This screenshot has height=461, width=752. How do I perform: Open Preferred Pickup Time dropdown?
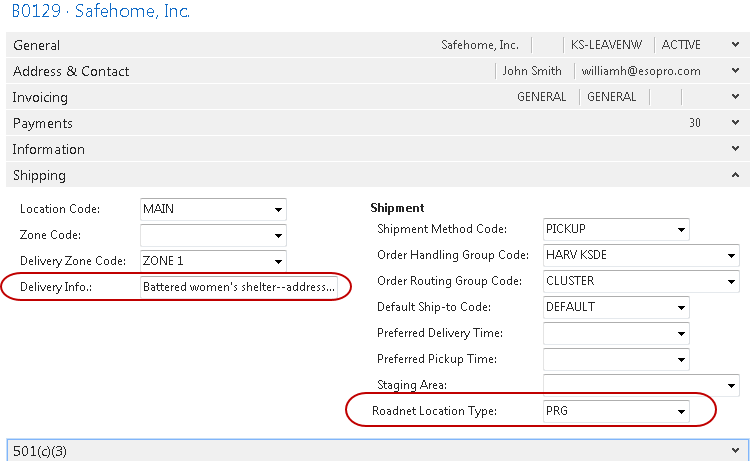coord(680,360)
